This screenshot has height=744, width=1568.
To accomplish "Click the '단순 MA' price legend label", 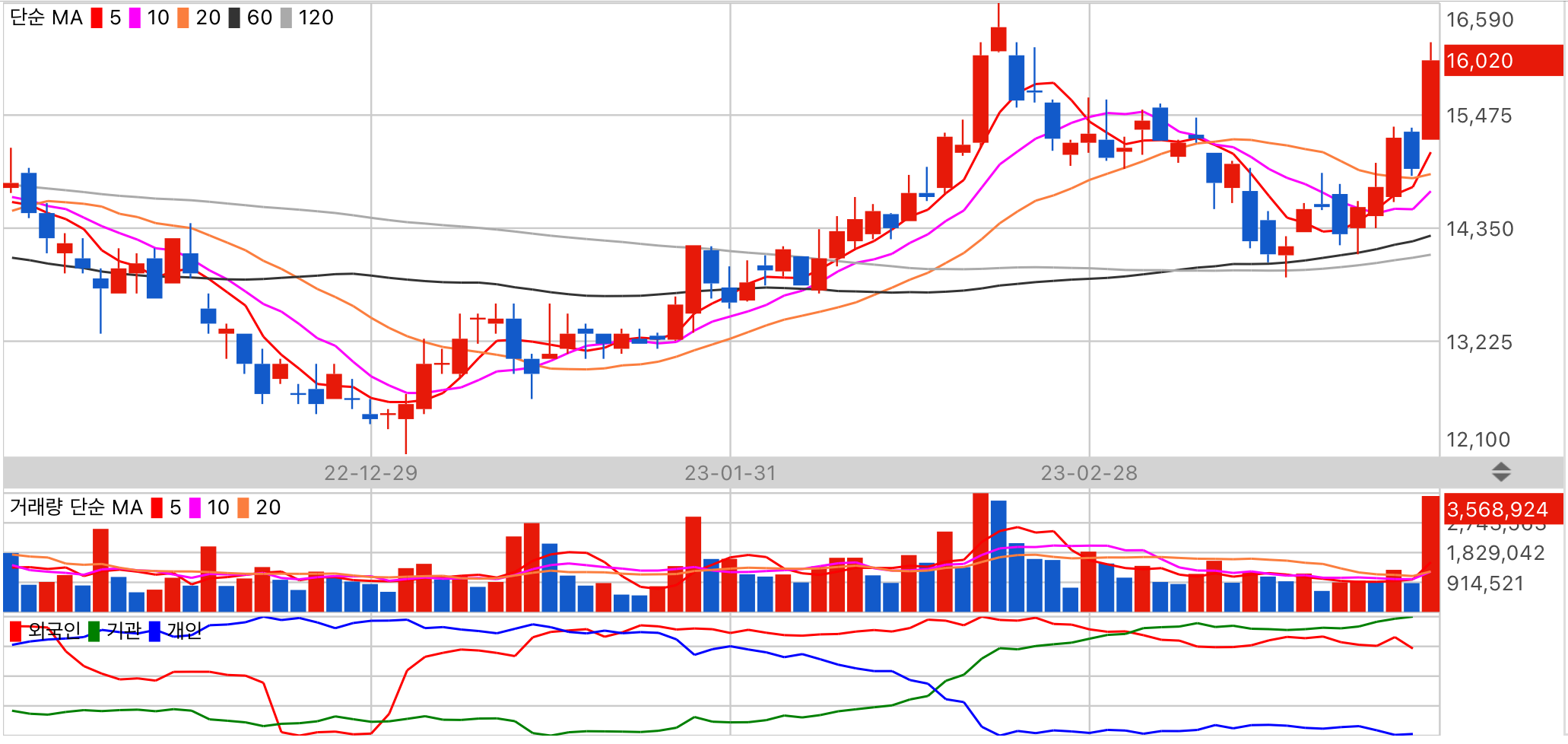I will pos(46,18).
